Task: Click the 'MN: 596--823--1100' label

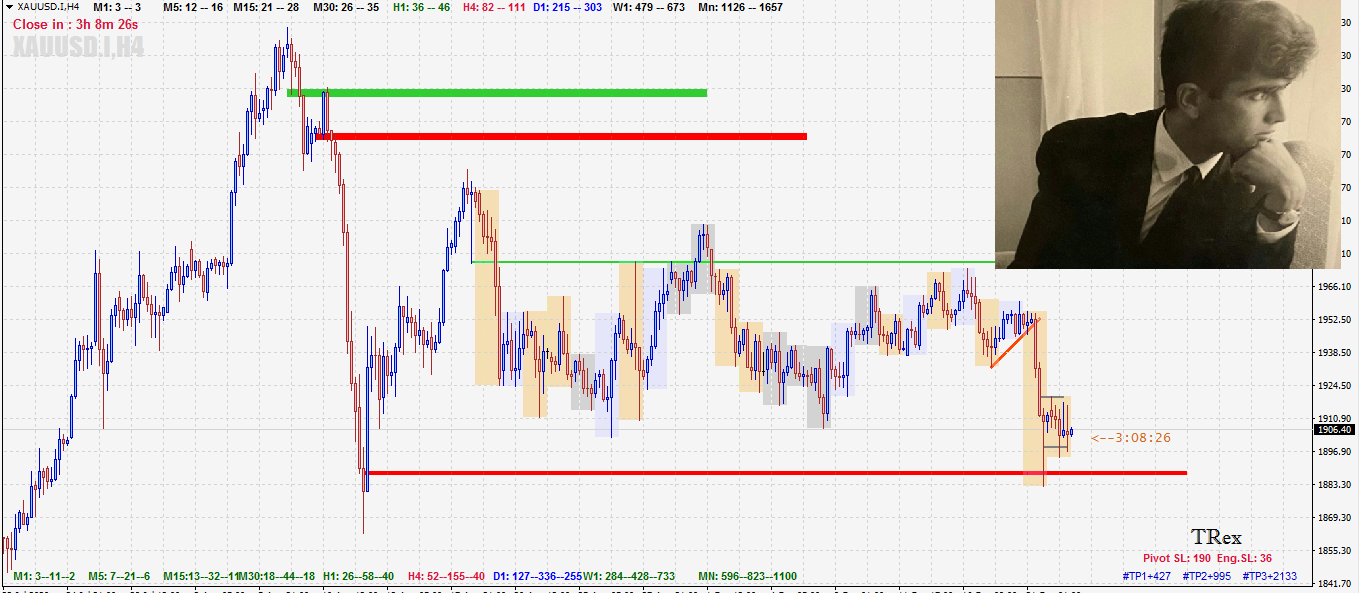Action: point(747,577)
